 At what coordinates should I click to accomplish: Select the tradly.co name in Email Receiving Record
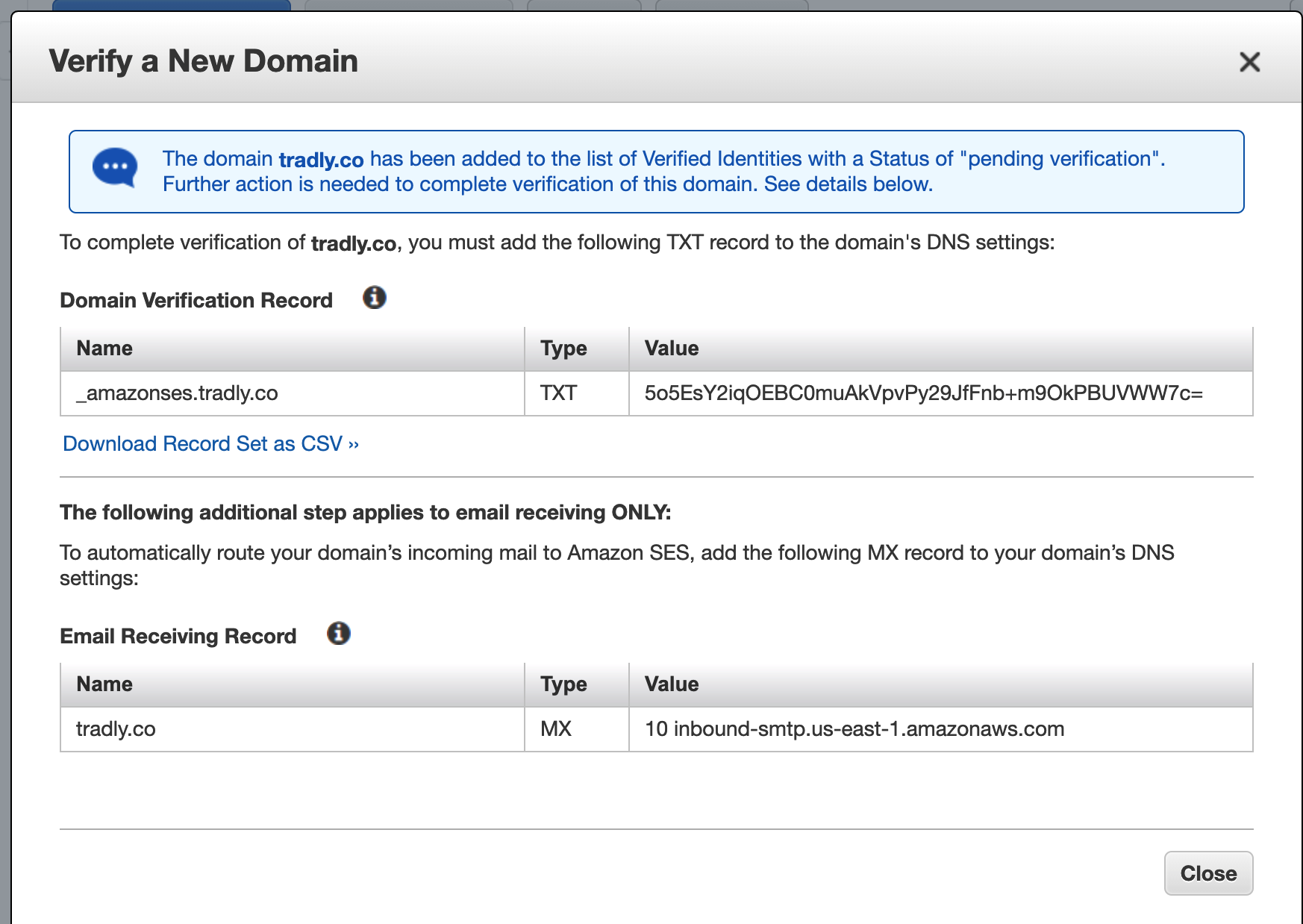[115, 729]
